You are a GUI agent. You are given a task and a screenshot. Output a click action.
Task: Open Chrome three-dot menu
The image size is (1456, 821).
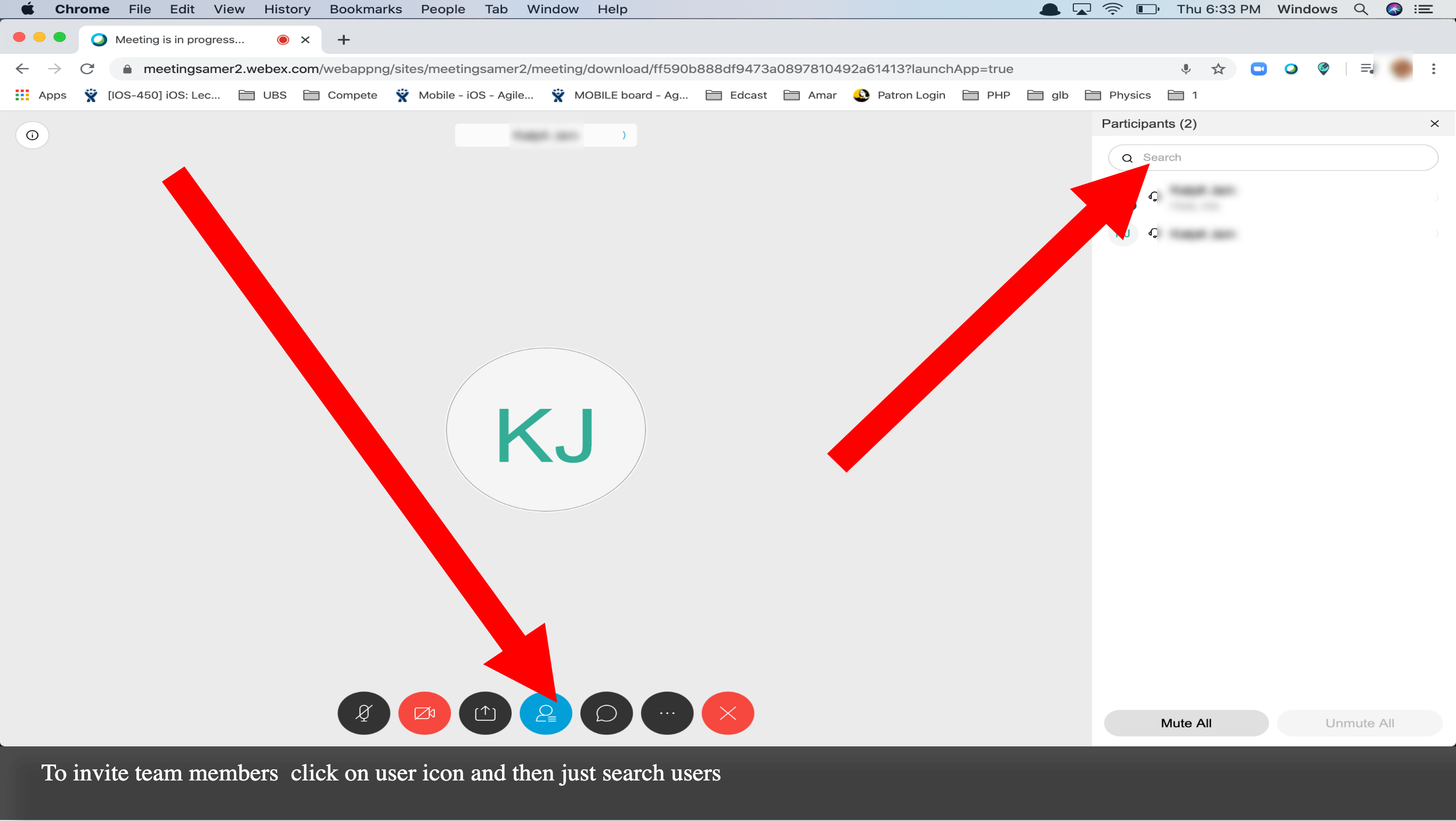coord(1433,69)
